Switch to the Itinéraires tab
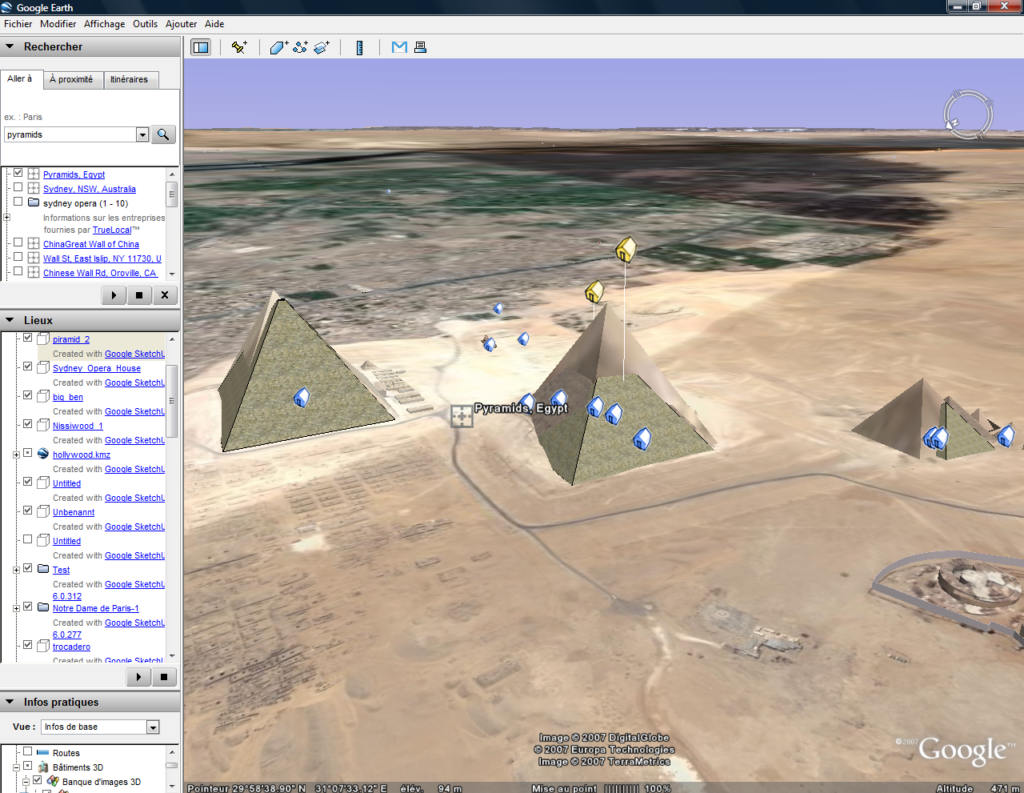1024x793 pixels. coord(129,79)
